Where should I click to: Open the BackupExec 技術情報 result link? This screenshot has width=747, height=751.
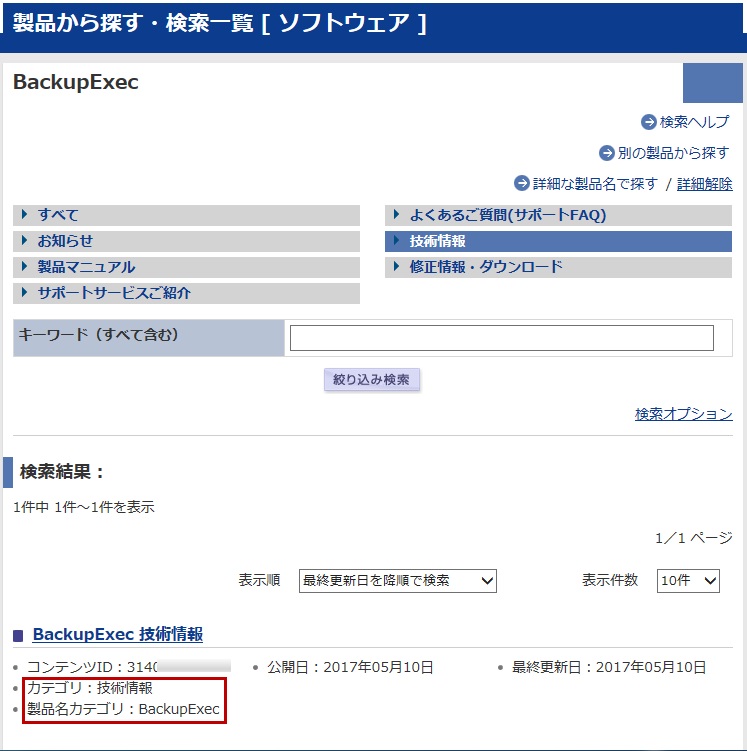(118, 634)
